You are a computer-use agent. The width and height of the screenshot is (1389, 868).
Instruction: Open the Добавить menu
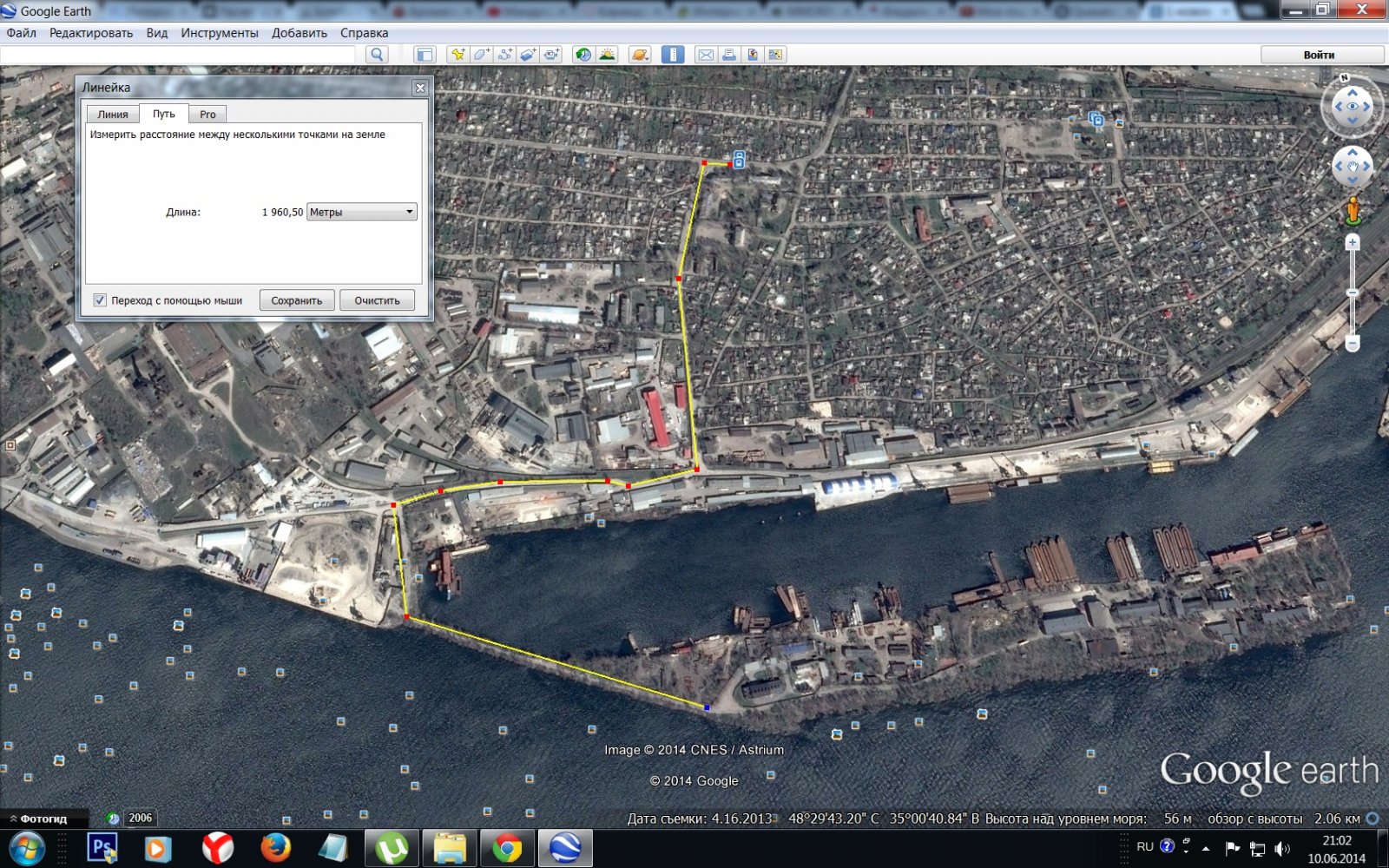(300, 33)
